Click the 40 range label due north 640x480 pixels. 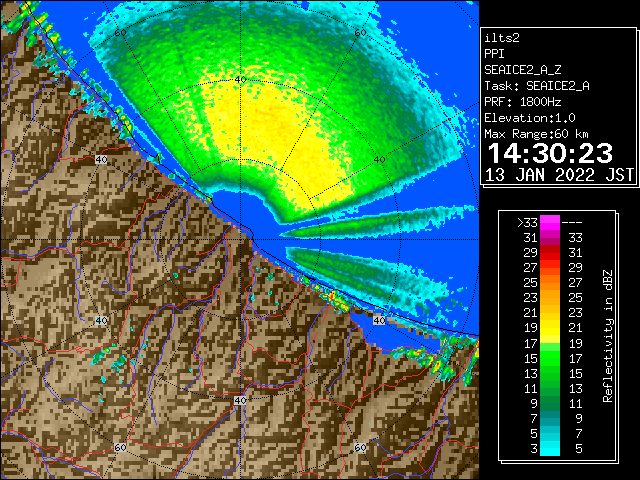pos(240,80)
